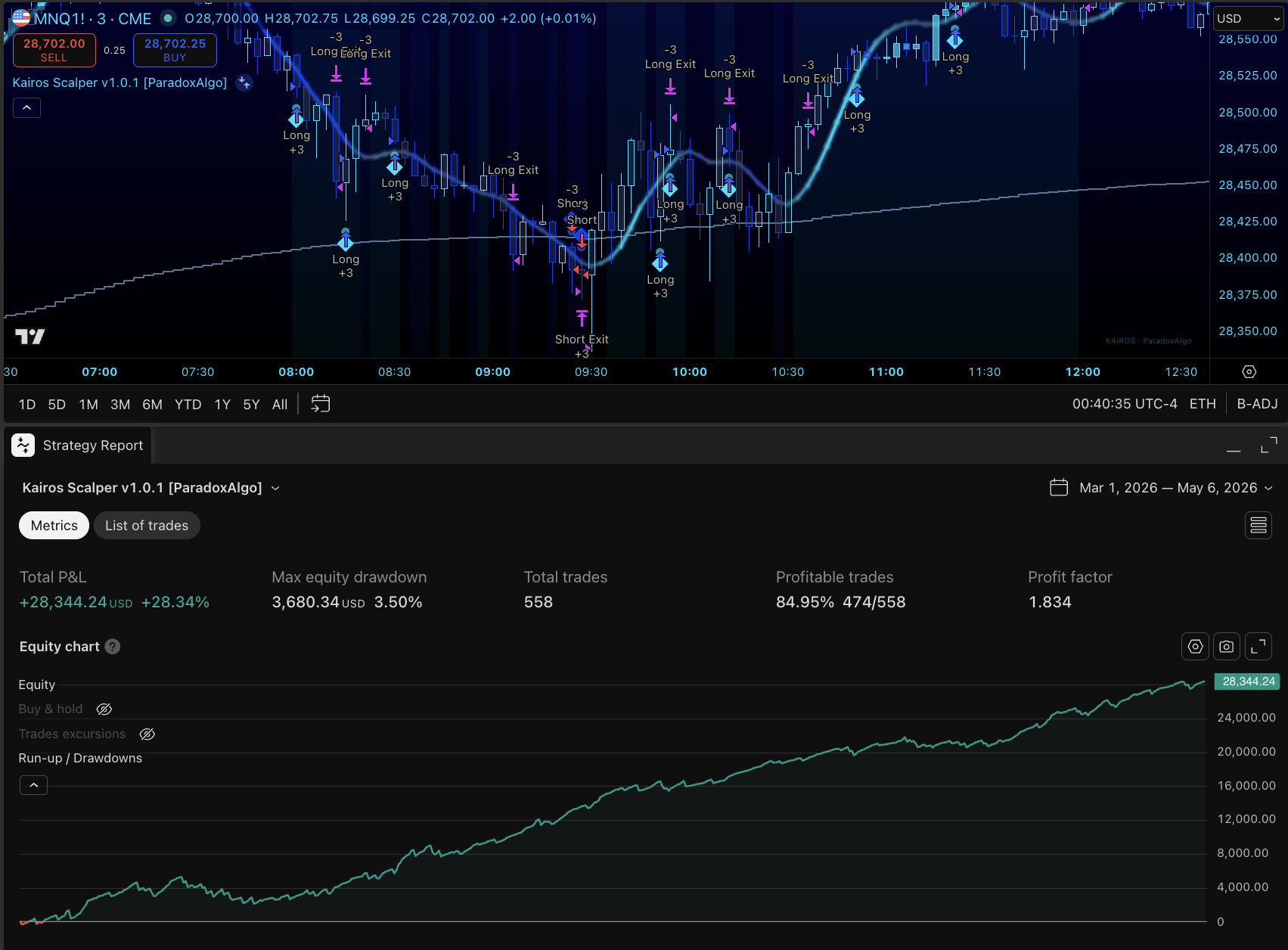Image resolution: width=1288 pixels, height=950 pixels.
Task: Select the 1M time range
Action: pos(88,404)
